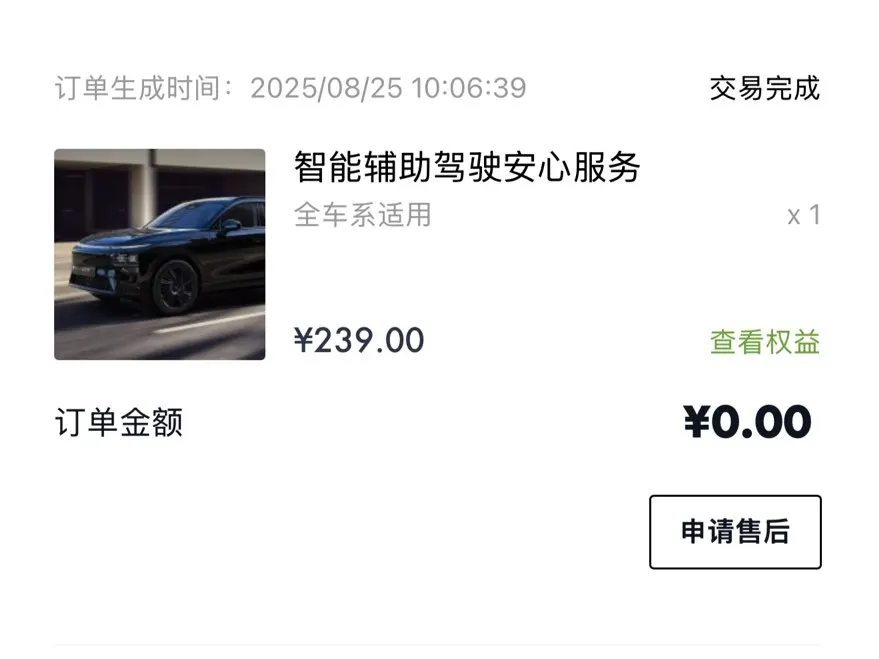Select the 智能辅助驾驶安心服务 product title

[467, 167]
